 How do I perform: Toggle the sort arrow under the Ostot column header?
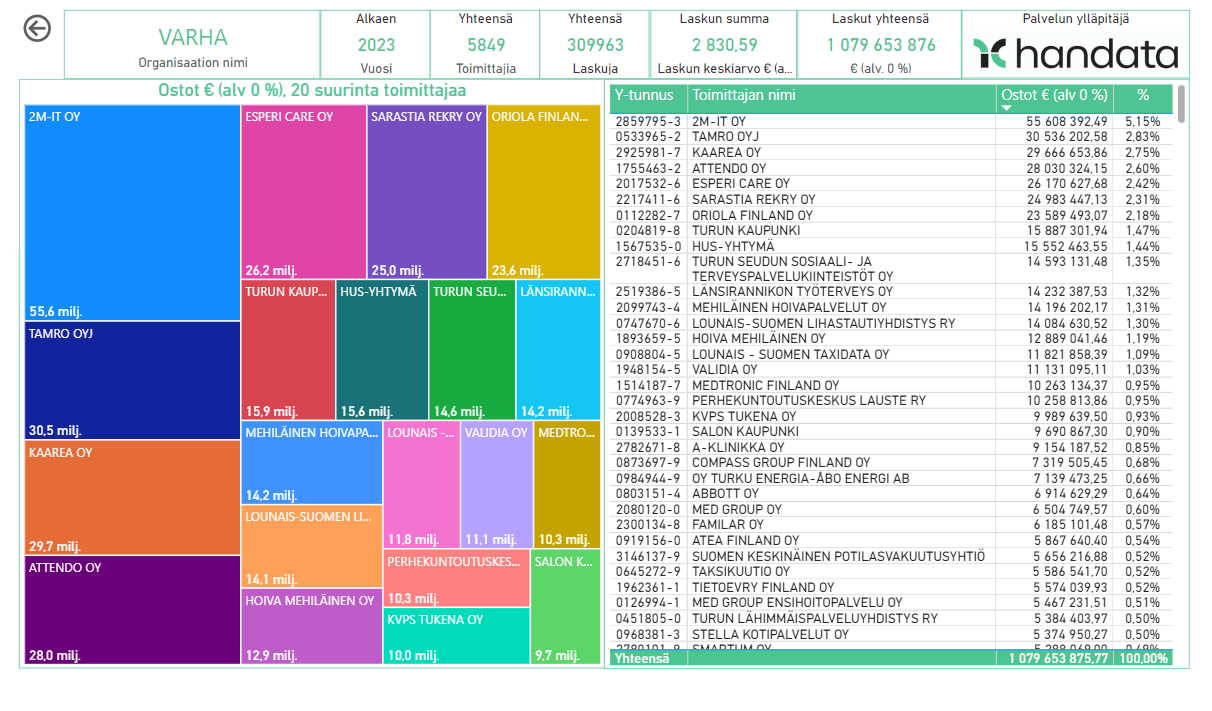1006,108
